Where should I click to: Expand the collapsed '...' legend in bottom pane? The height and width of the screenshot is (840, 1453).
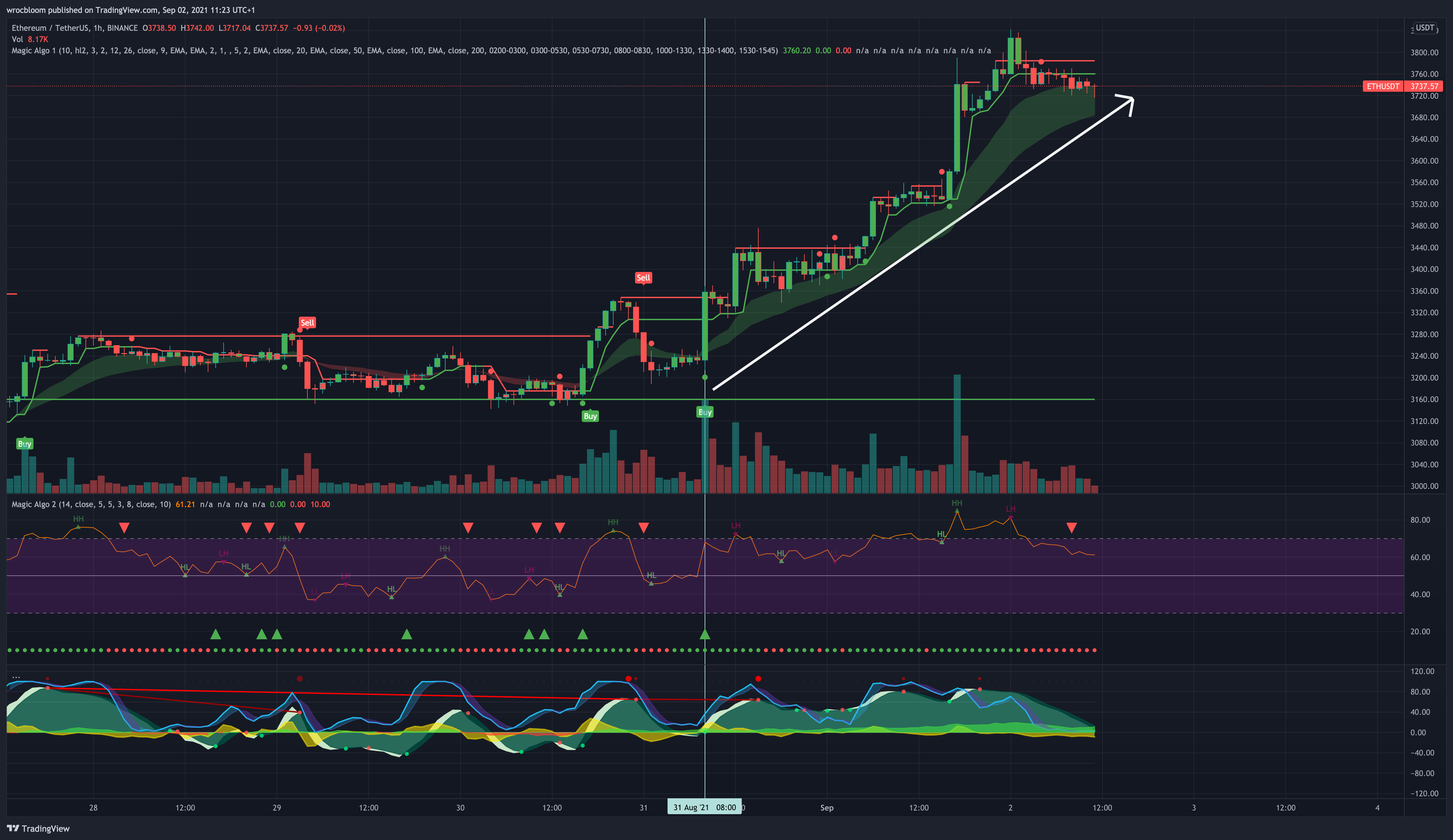16,677
